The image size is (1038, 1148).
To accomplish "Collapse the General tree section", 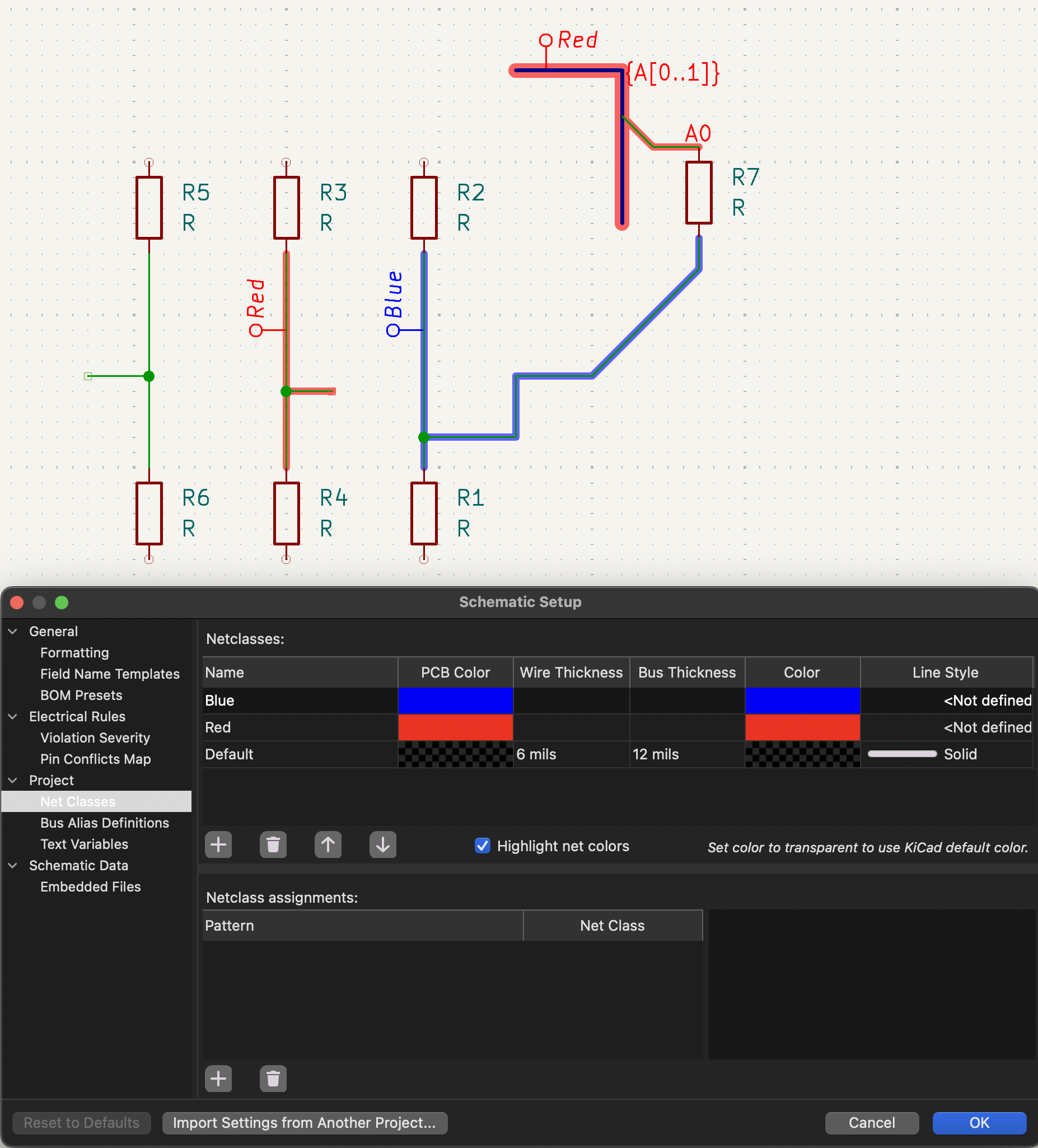I will [x=13, y=632].
